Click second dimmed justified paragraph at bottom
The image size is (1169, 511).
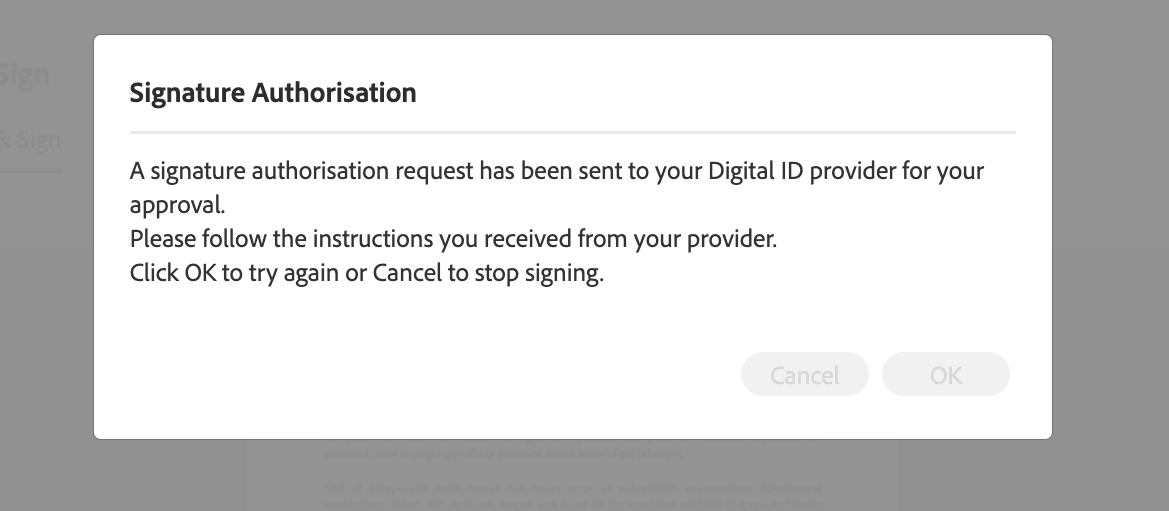click(574, 497)
